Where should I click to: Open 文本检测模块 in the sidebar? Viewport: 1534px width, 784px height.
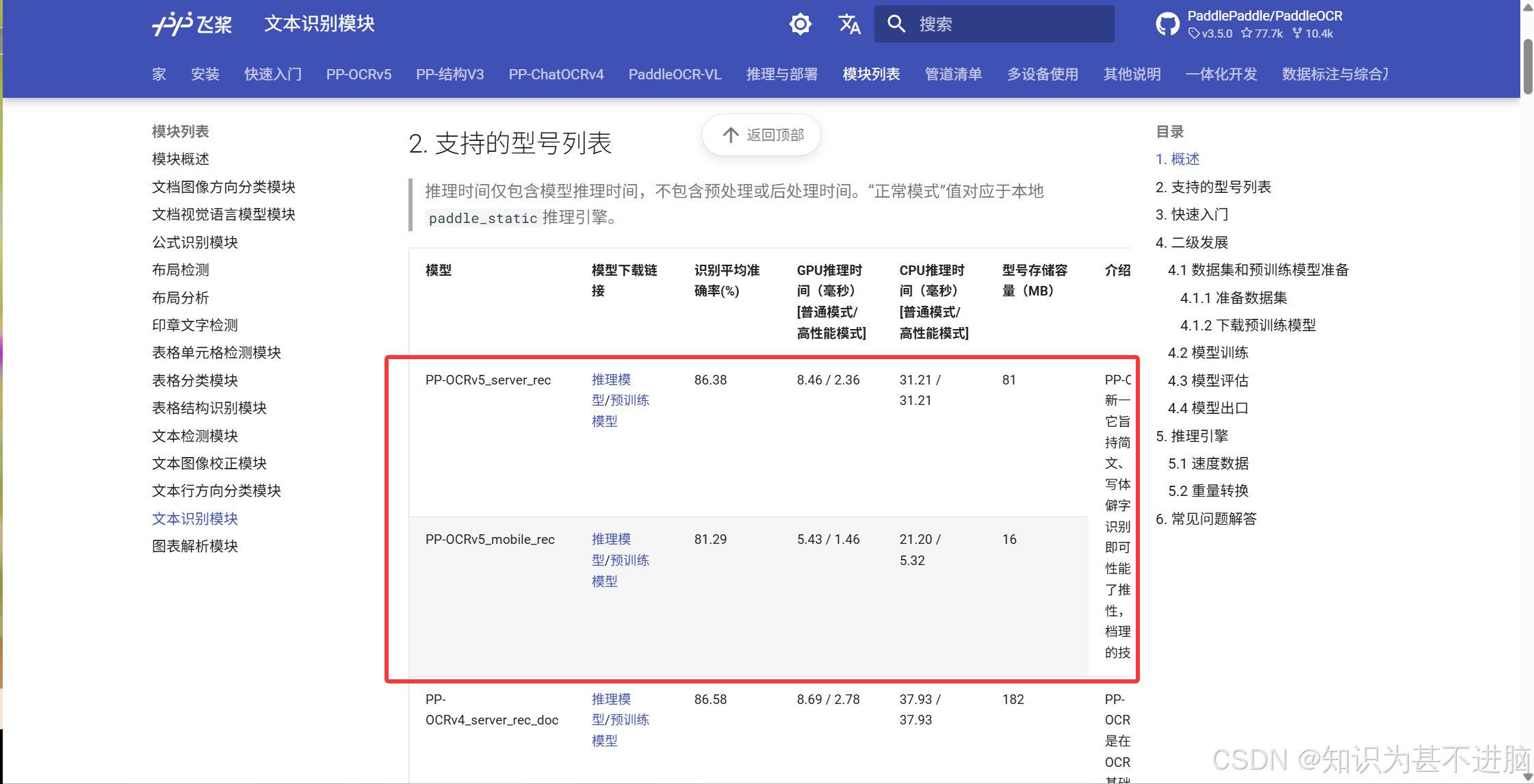click(195, 436)
